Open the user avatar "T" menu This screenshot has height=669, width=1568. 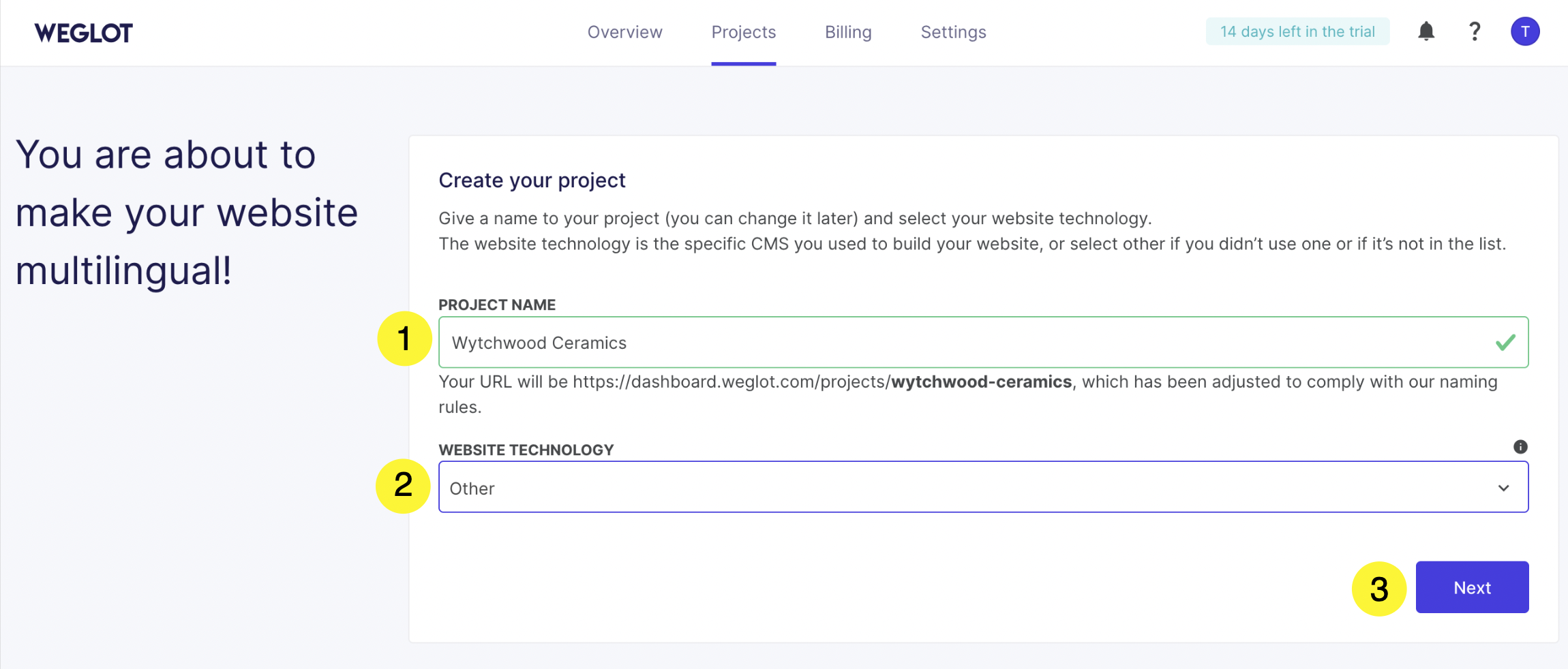[1524, 31]
